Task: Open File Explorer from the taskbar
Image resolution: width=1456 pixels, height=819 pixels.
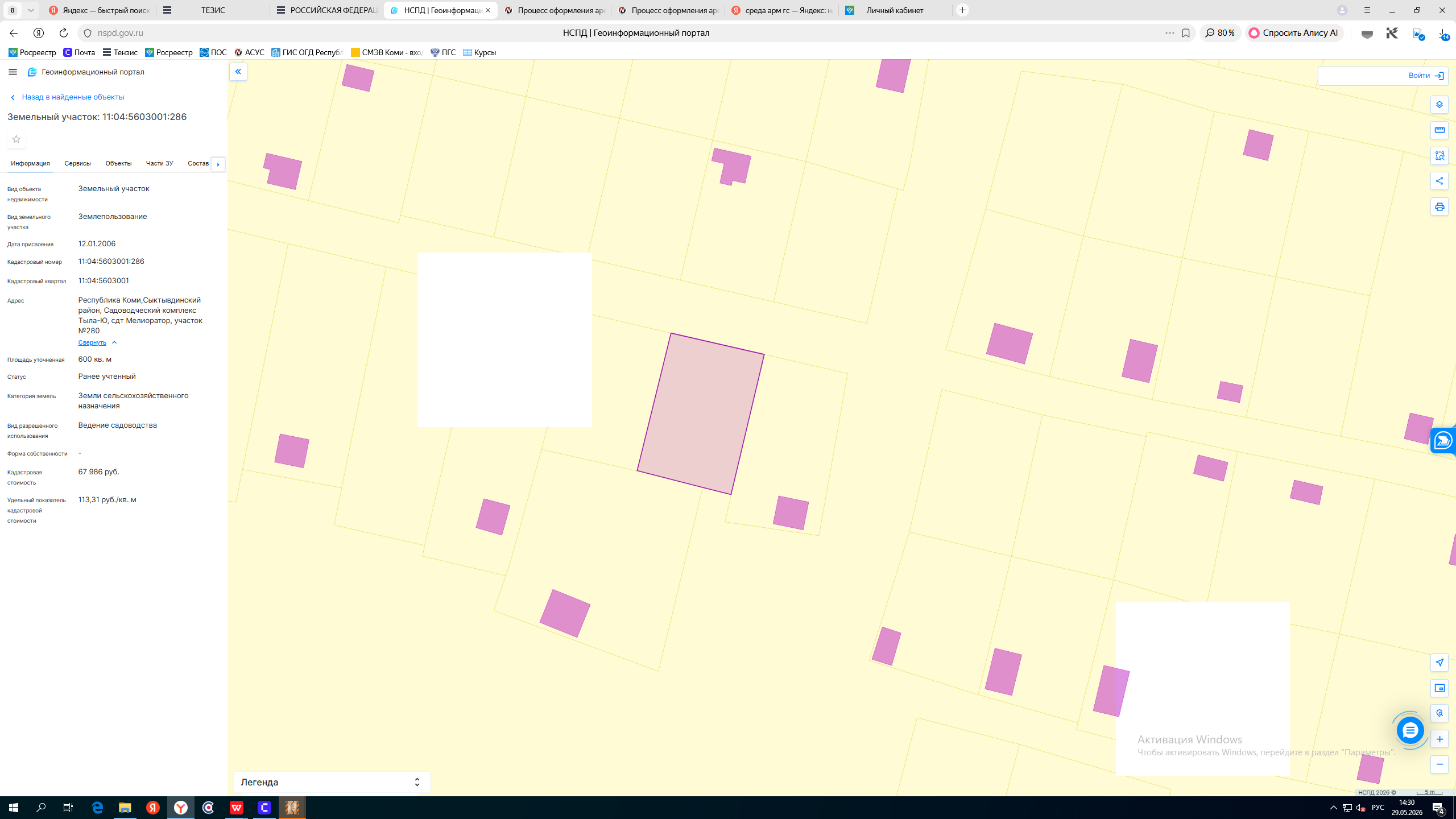Action: 125,808
